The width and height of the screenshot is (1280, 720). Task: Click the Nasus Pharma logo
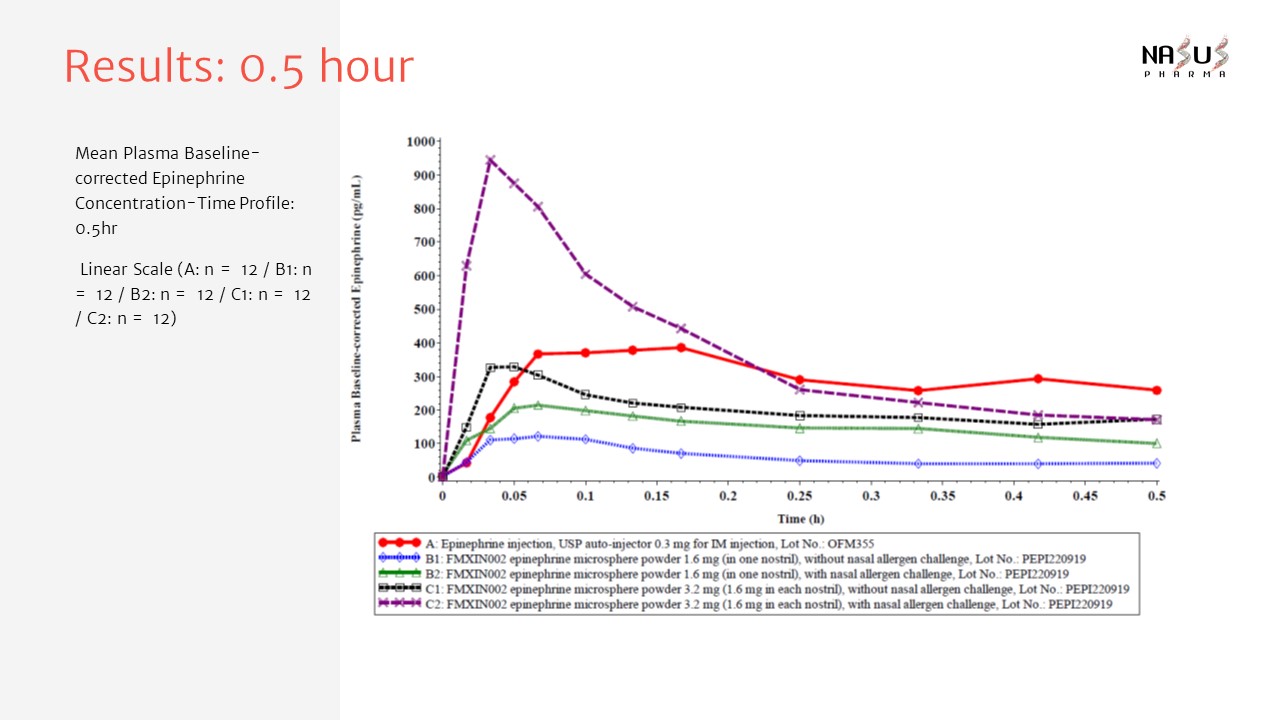coord(1186,57)
